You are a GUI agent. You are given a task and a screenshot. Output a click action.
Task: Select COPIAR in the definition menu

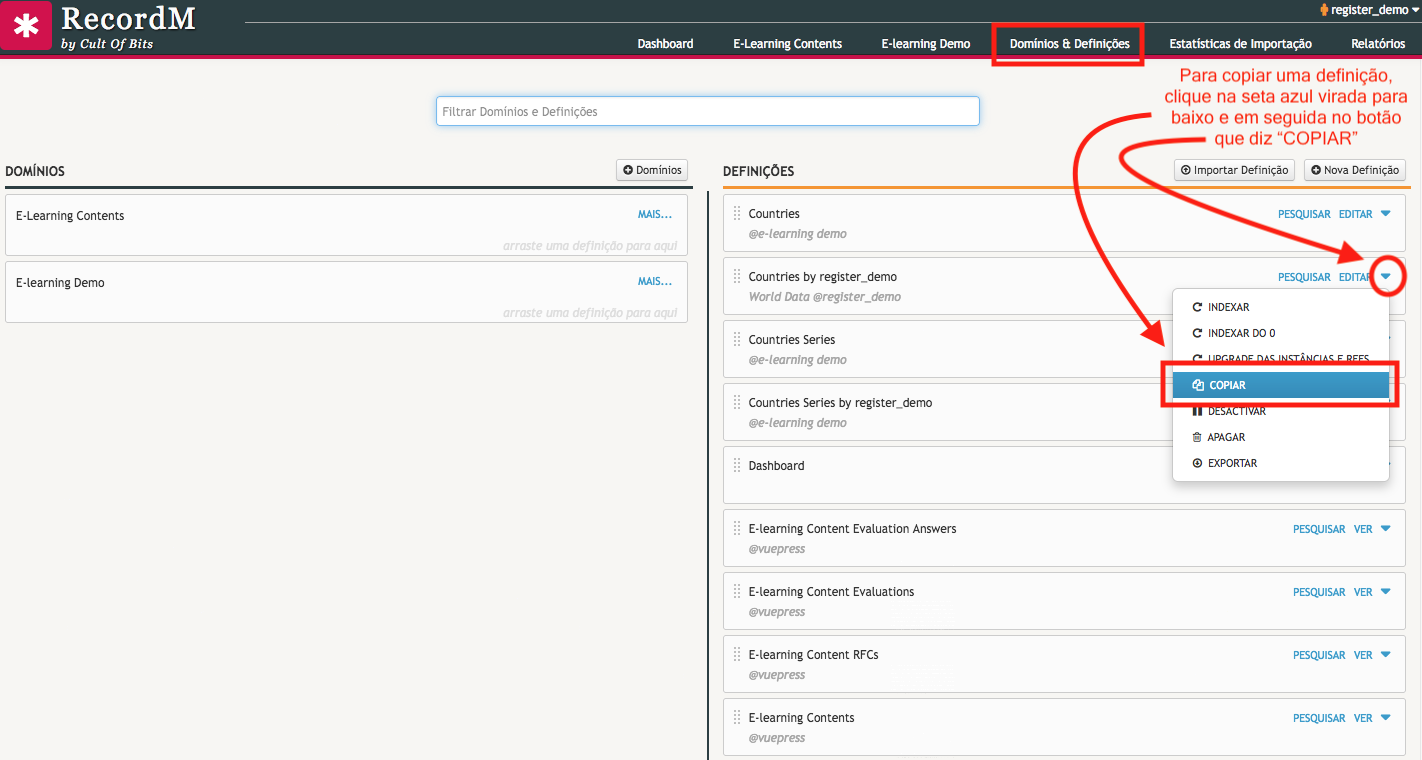(1281, 385)
